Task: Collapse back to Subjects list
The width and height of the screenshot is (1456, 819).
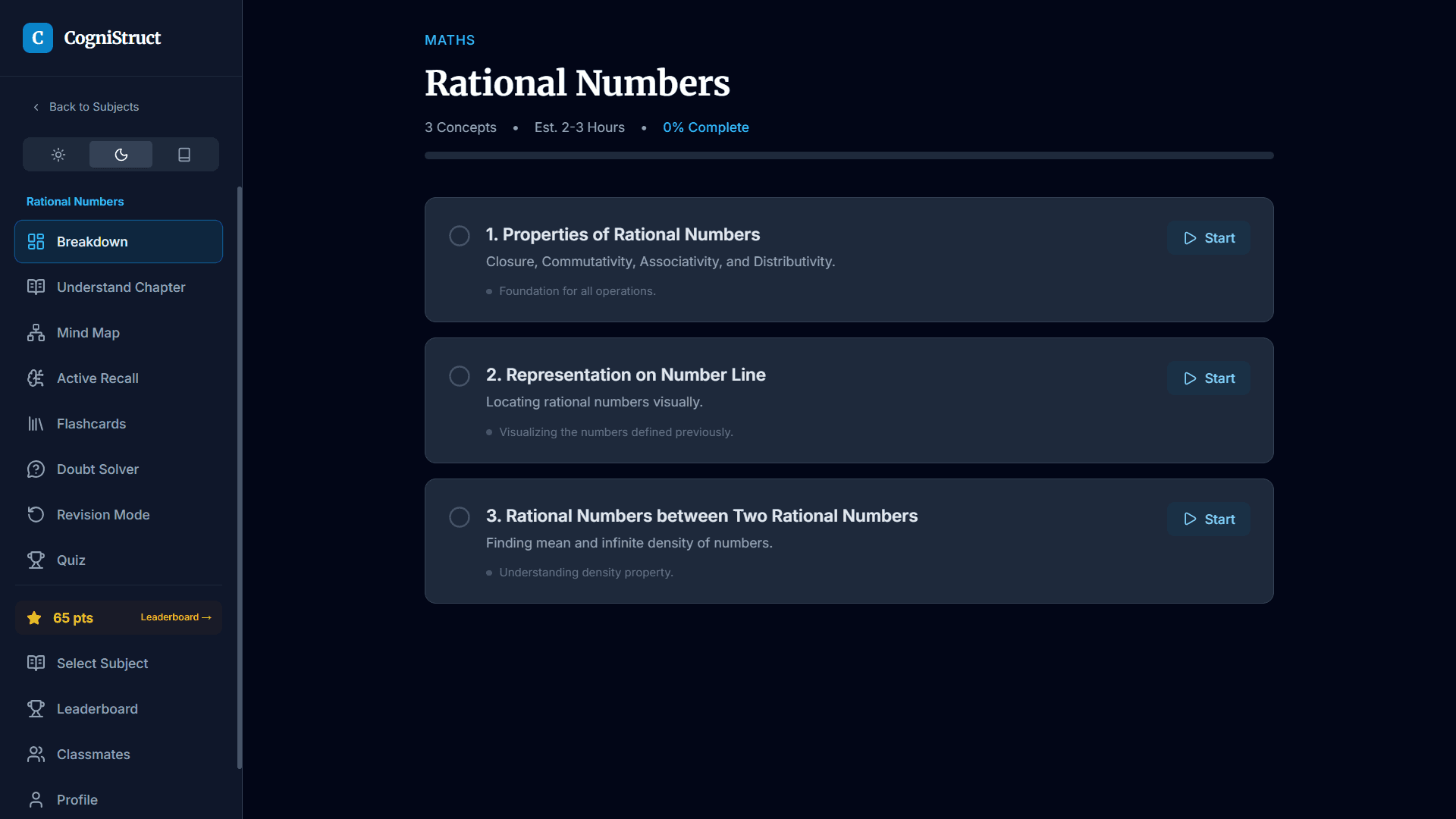Action: (86, 106)
